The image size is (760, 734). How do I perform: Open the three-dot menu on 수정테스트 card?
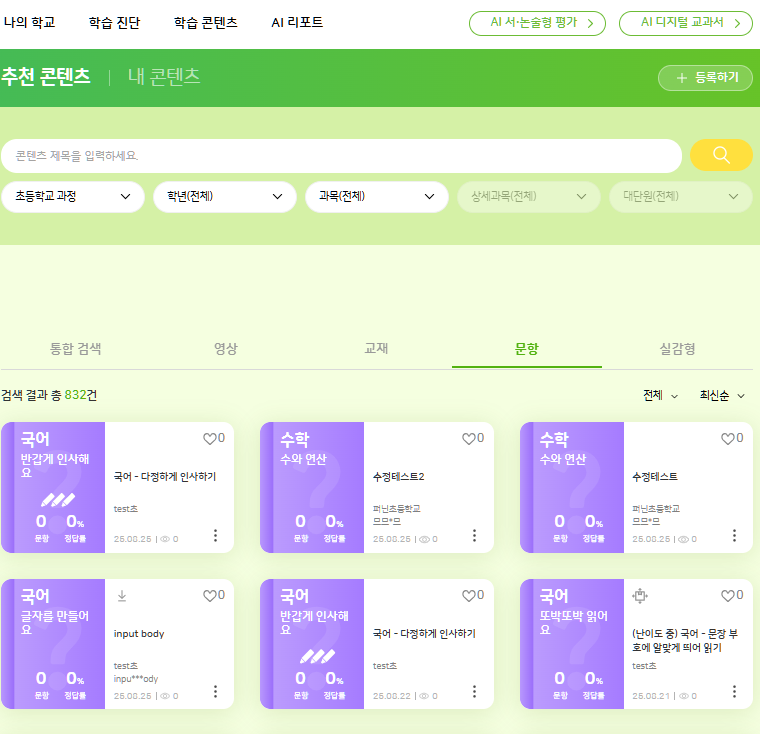(x=734, y=536)
